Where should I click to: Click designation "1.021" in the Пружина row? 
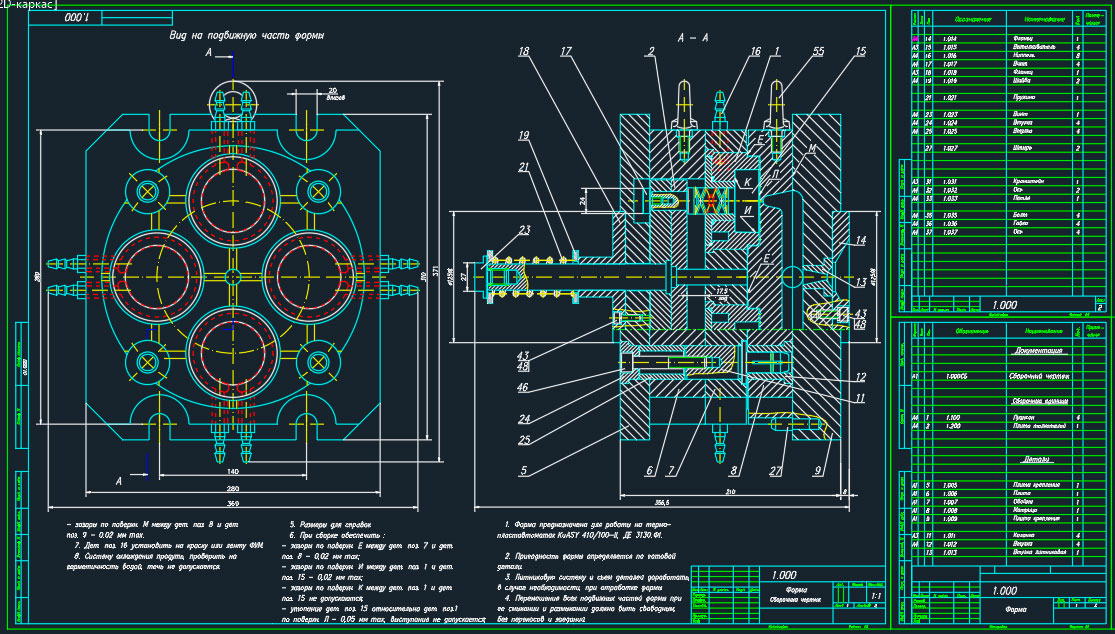949,97
